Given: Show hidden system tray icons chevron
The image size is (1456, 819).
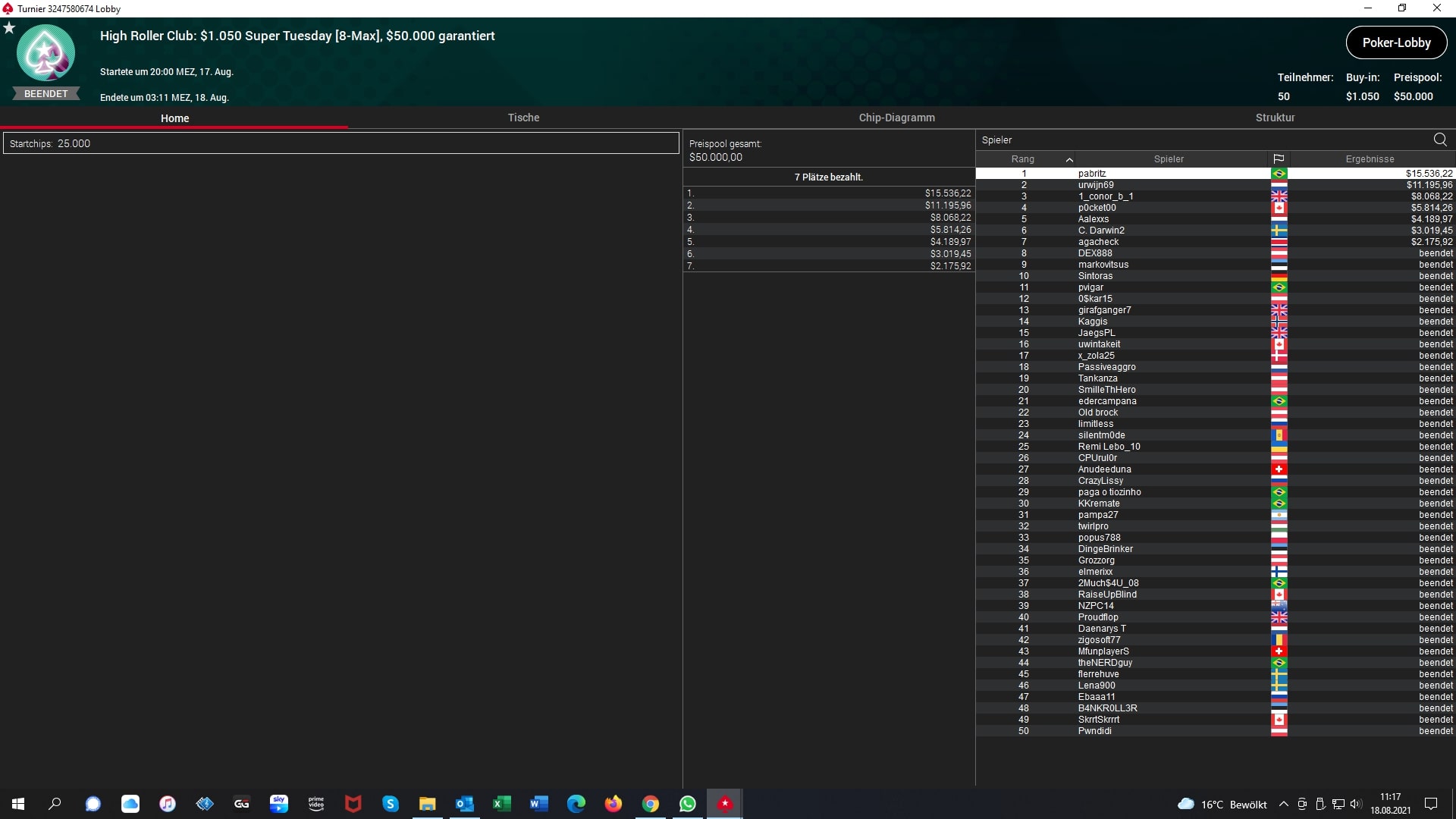Looking at the screenshot, I should [x=1283, y=804].
